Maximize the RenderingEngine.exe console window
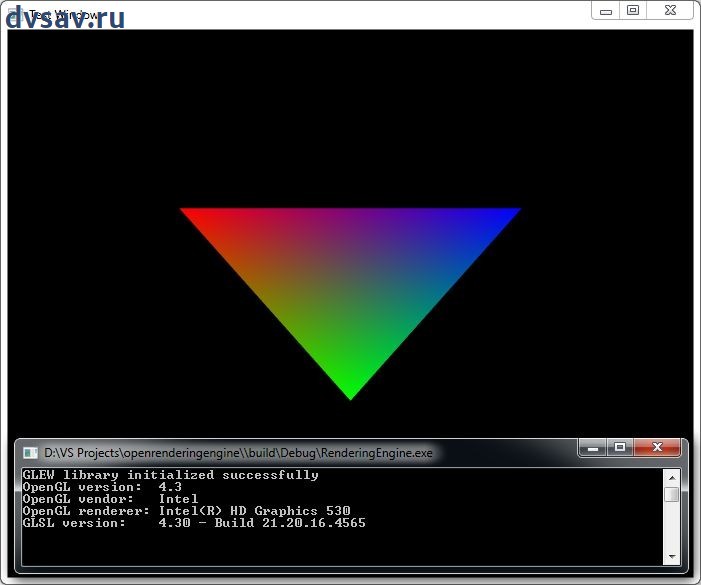 tap(620, 447)
